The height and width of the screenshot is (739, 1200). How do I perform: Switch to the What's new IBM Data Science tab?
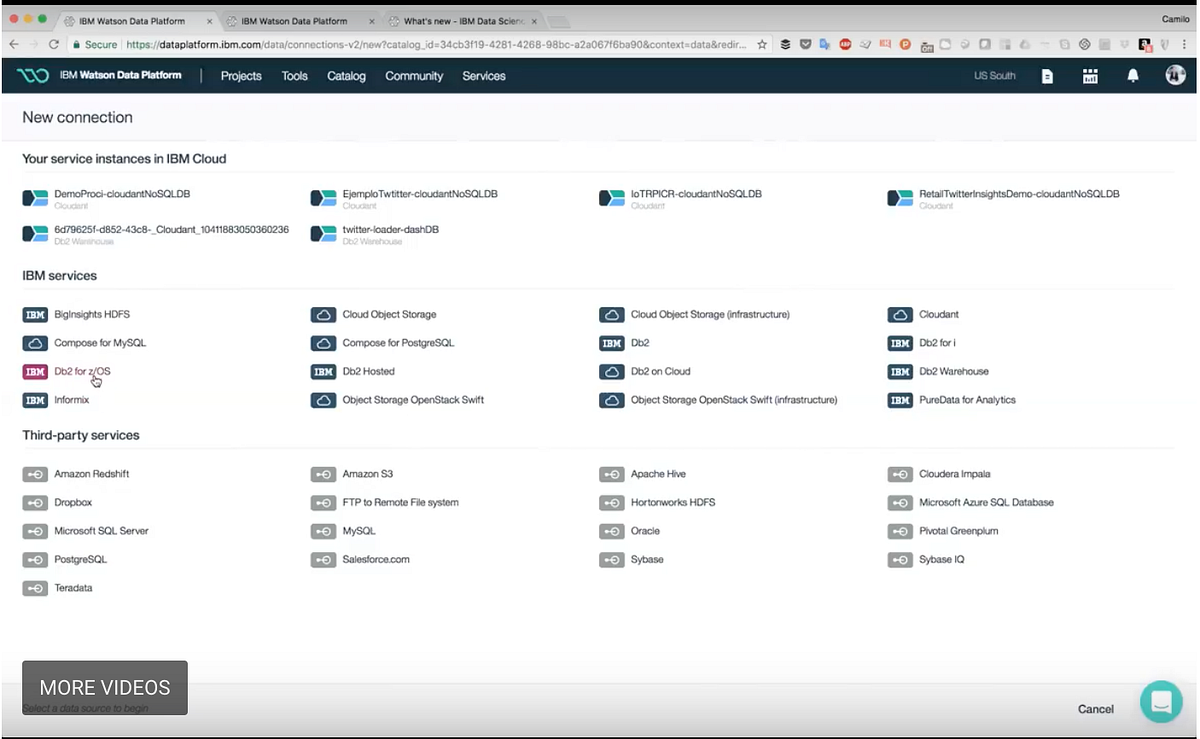[460, 19]
